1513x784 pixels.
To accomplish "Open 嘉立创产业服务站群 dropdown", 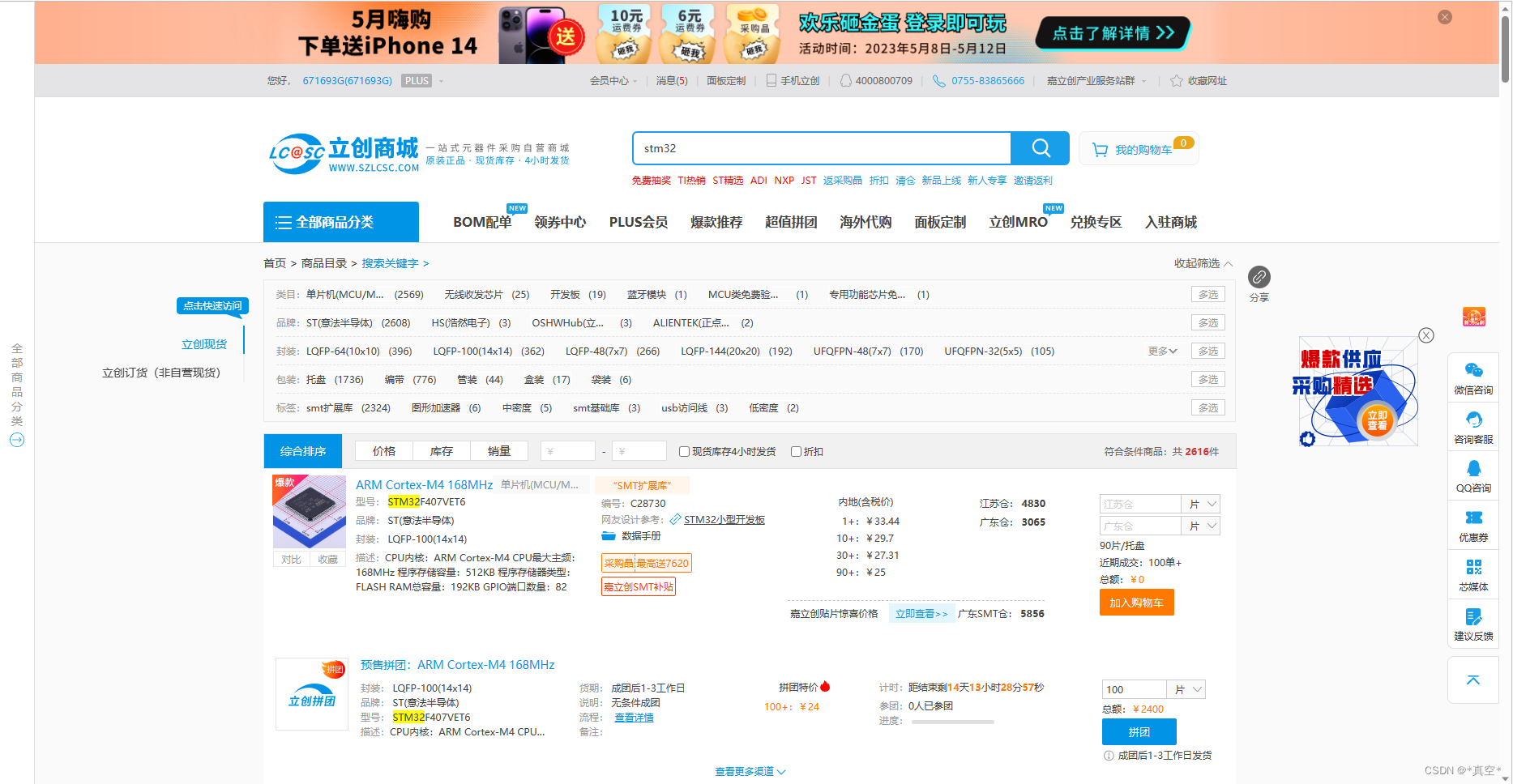I will (1096, 81).
